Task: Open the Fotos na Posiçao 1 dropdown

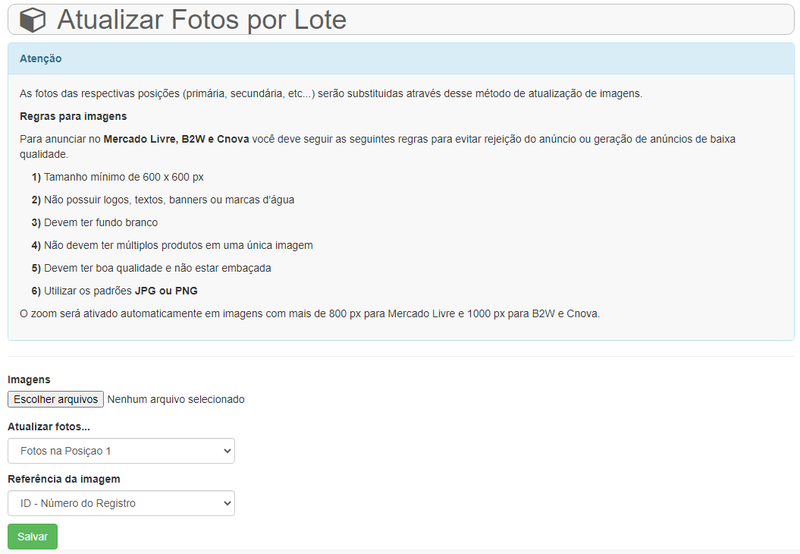Action: (x=121, y=451)
